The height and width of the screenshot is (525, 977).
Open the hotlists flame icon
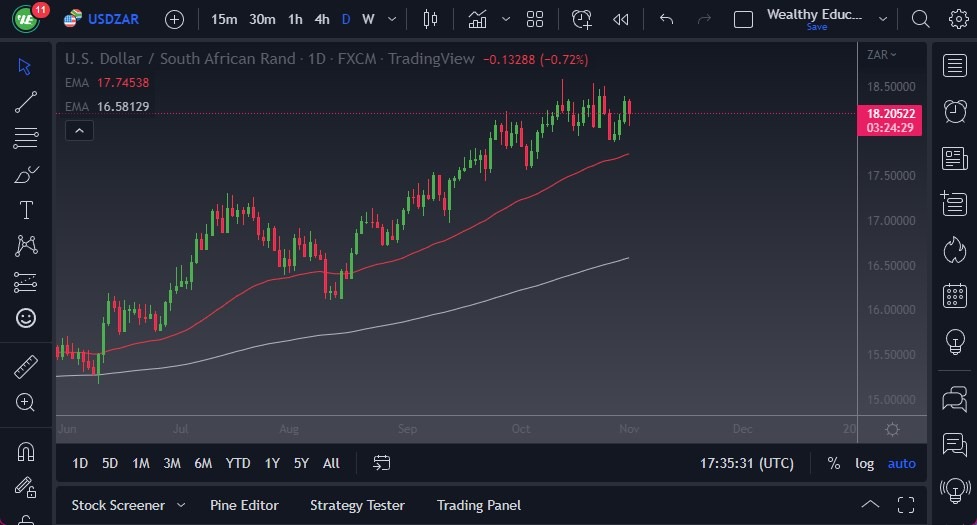click(955, 250)
